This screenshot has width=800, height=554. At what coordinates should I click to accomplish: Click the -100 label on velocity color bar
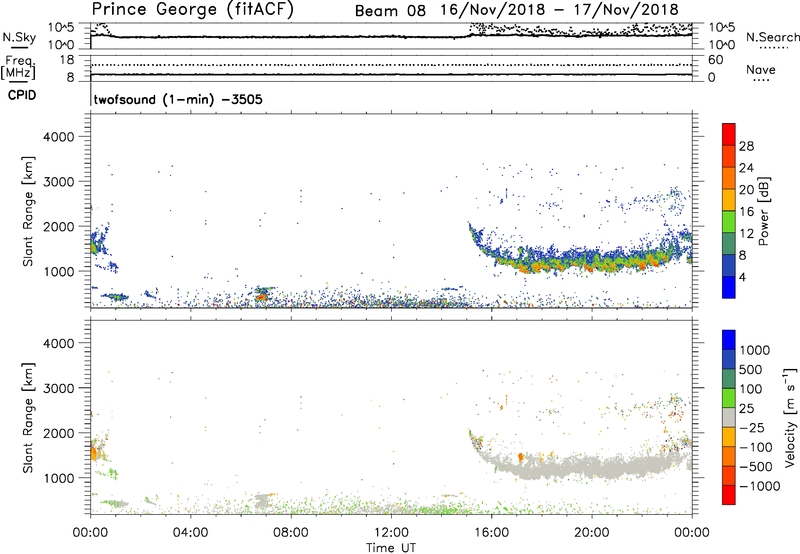point(756,447)
